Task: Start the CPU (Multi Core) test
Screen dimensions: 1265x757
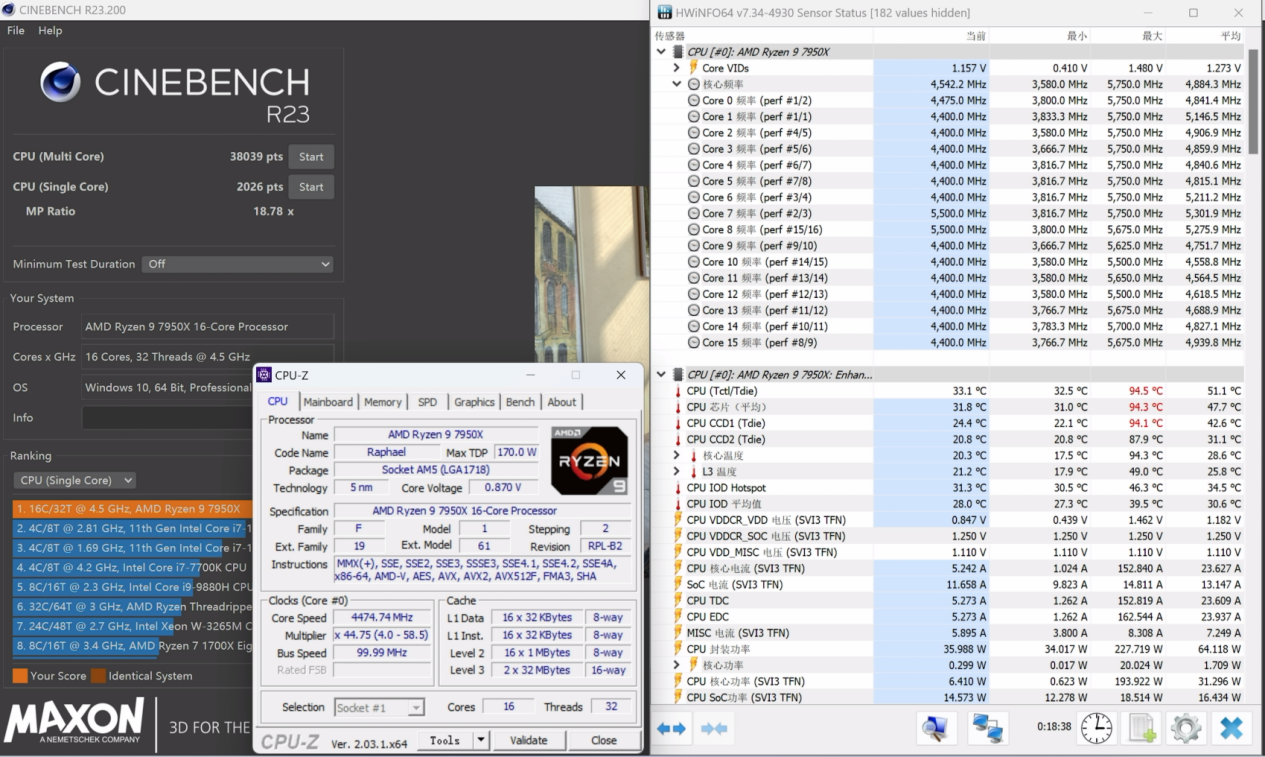Action: pos(311,157)
